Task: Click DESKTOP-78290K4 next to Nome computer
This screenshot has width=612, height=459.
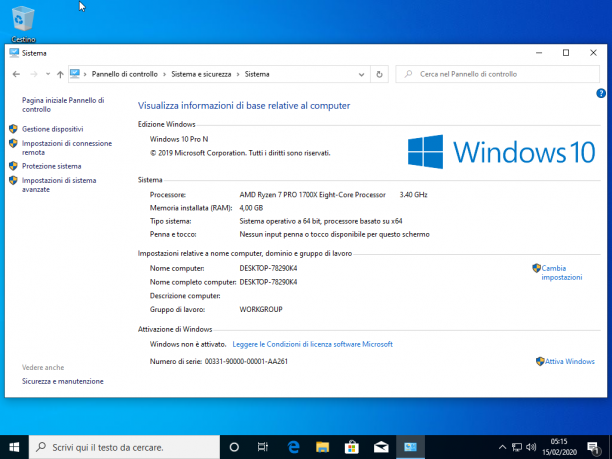Action: tap(268, 268)
